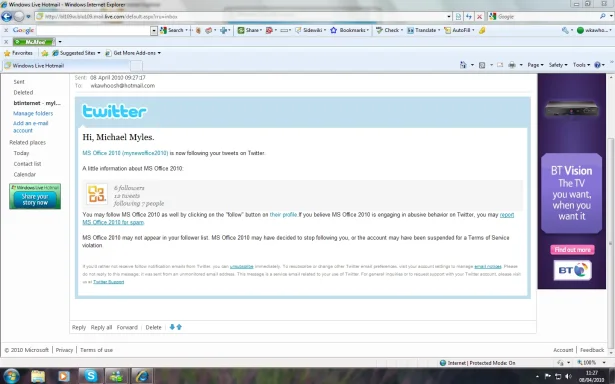Screen dimensions: 615x384
Task: Open the Page menu
Action: point(535,65)
